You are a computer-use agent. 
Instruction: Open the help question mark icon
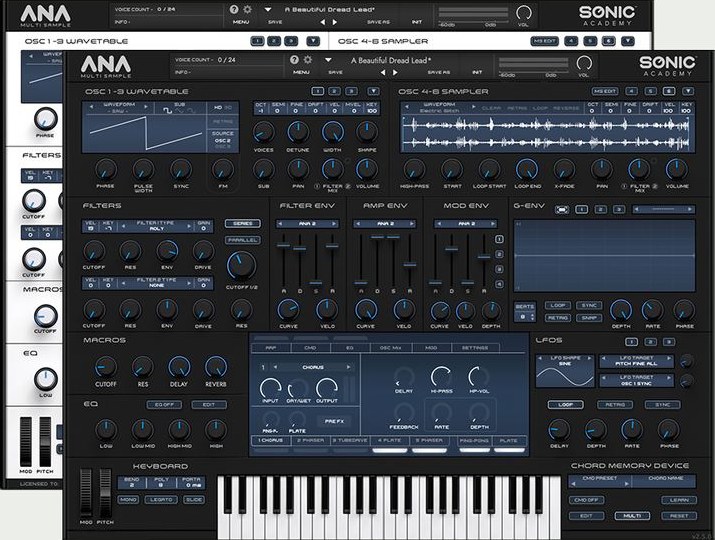pyautogui.click(x=295, y=60)
